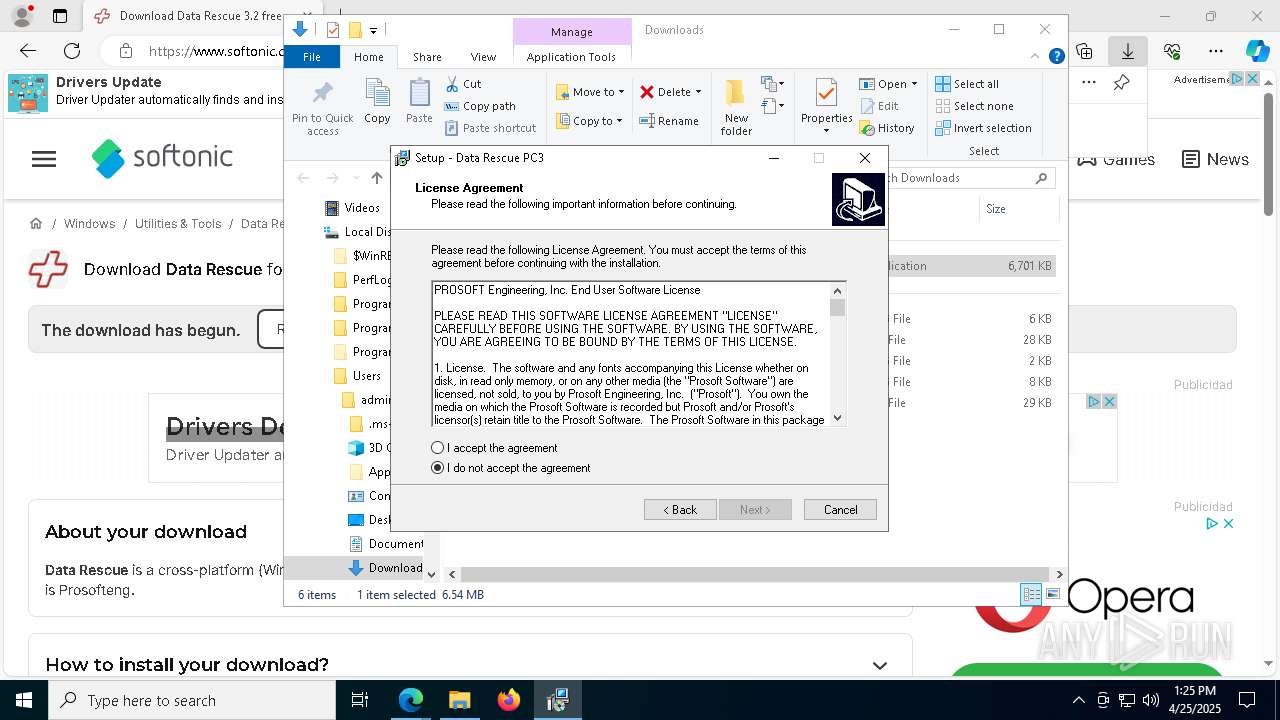Image resolution: width=1280 pixels, height=720 pixels.
Task: Click the home breadcrumb icon
Action: (x=36, y=224)
